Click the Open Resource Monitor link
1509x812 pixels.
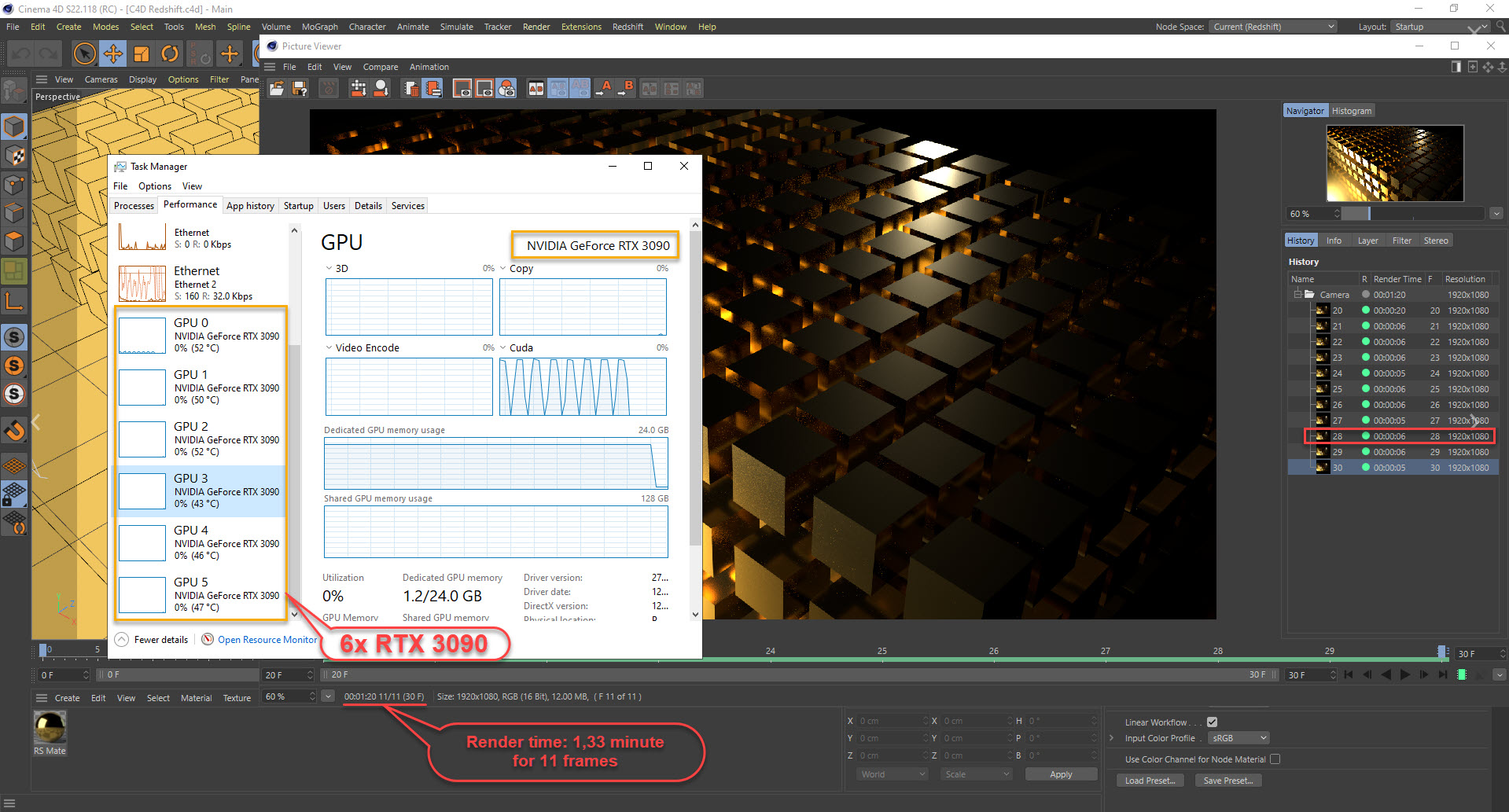pos(267,640)
